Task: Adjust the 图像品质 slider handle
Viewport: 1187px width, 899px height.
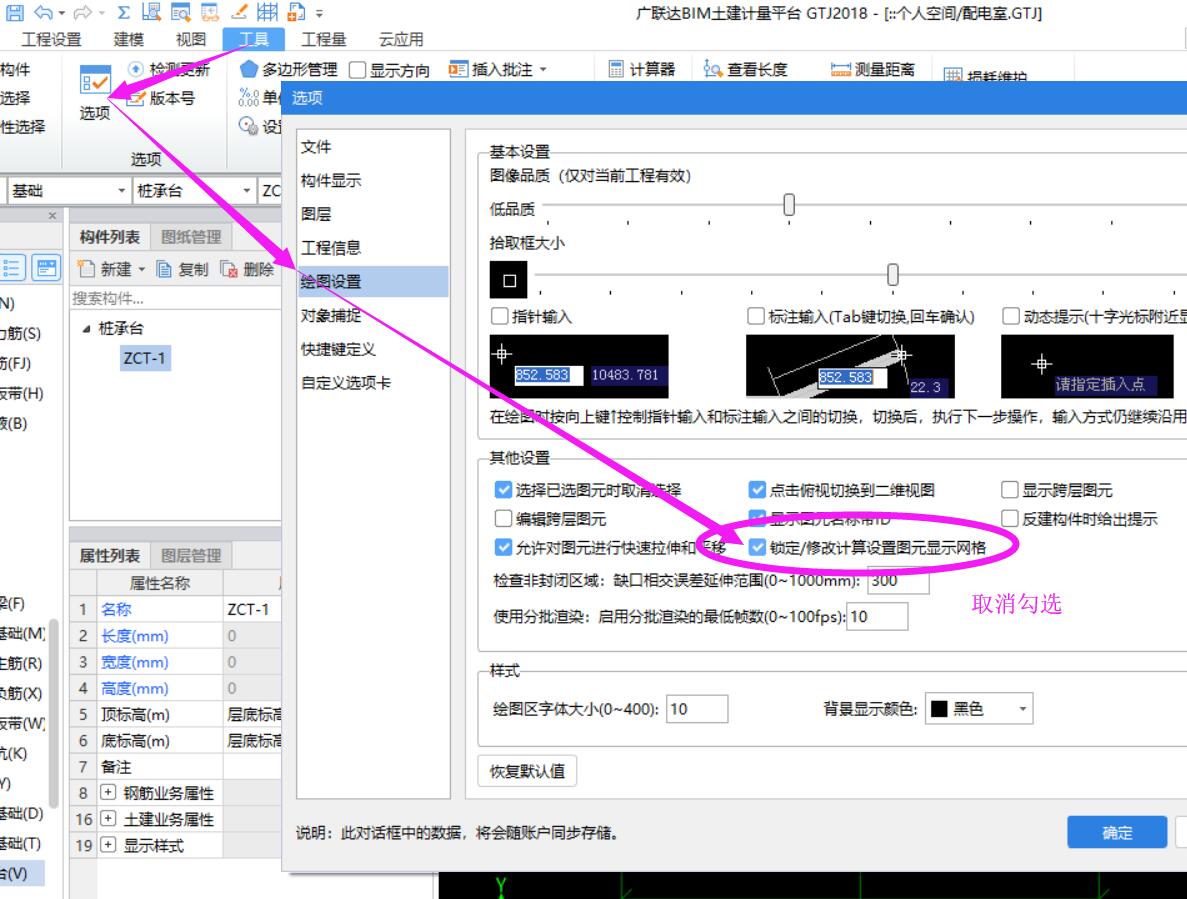Action: click(x=789, y=204)
